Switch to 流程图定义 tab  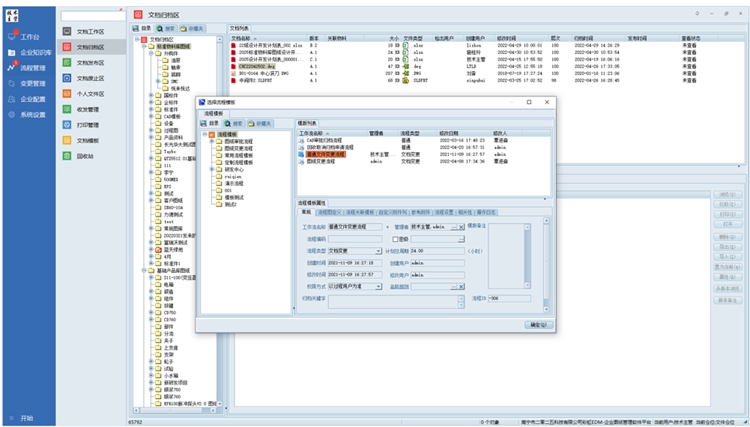pos(331,212)
